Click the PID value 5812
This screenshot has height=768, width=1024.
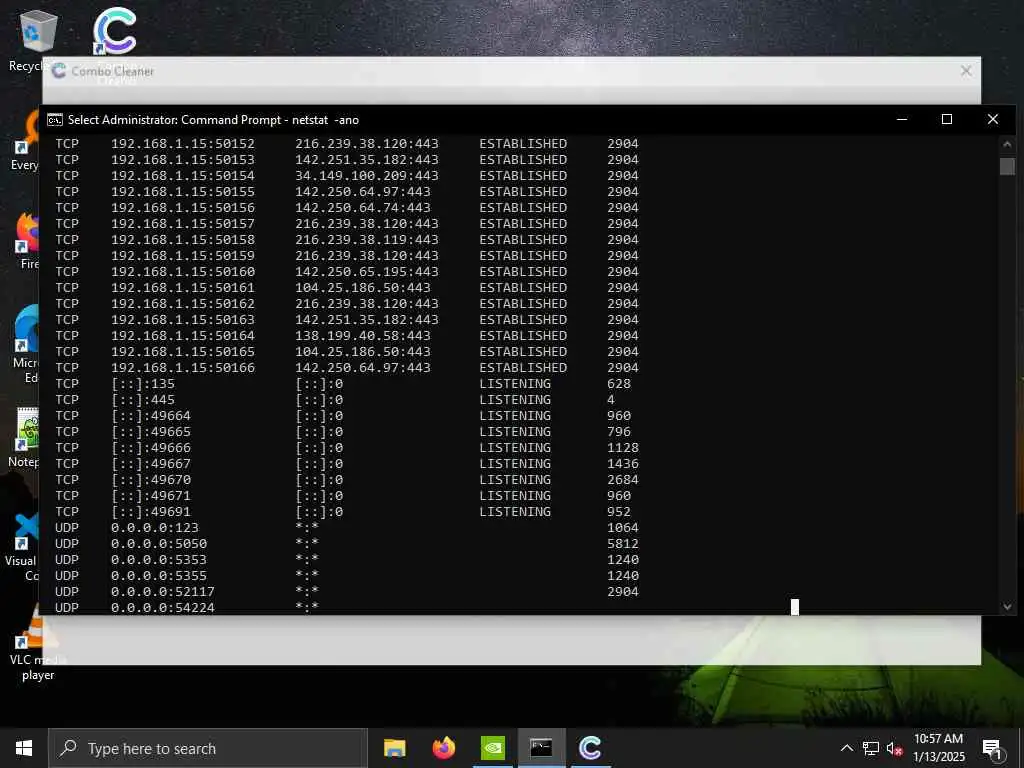click(x=623, y=543)
